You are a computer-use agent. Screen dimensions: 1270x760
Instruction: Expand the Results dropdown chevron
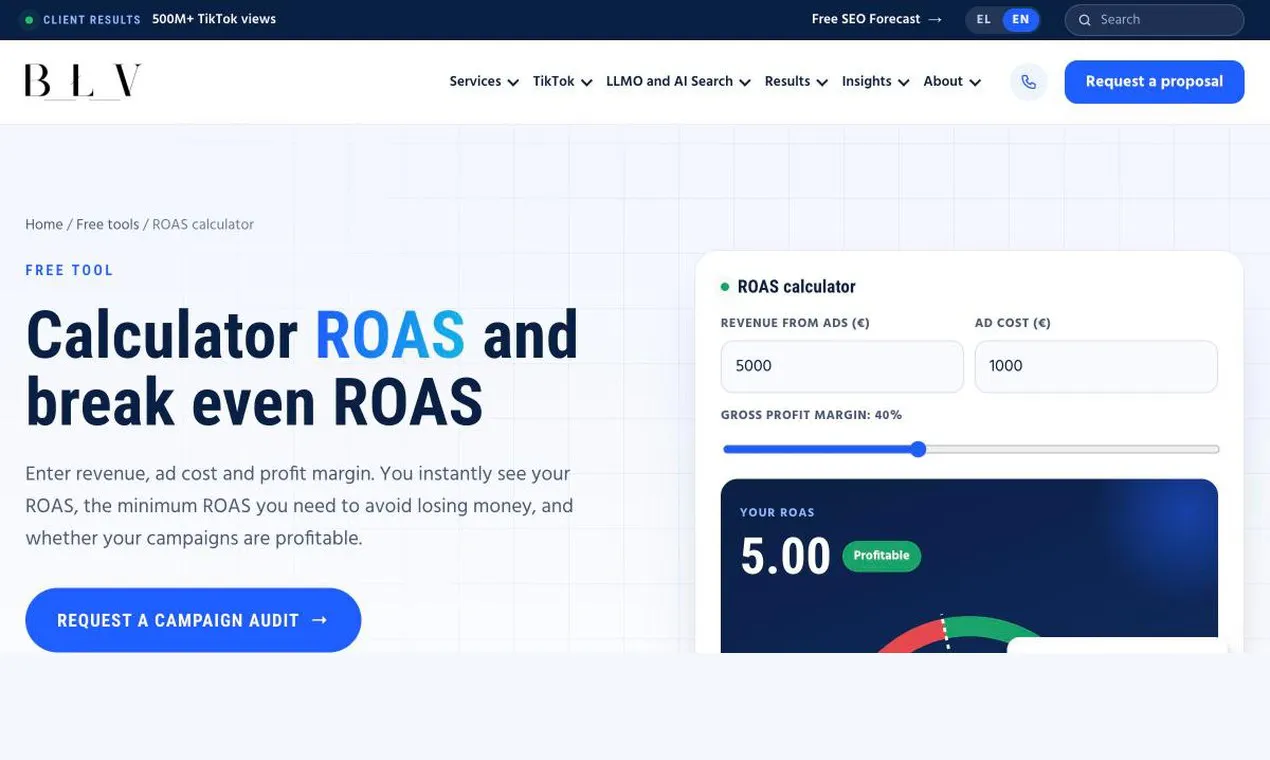(822, 83)
